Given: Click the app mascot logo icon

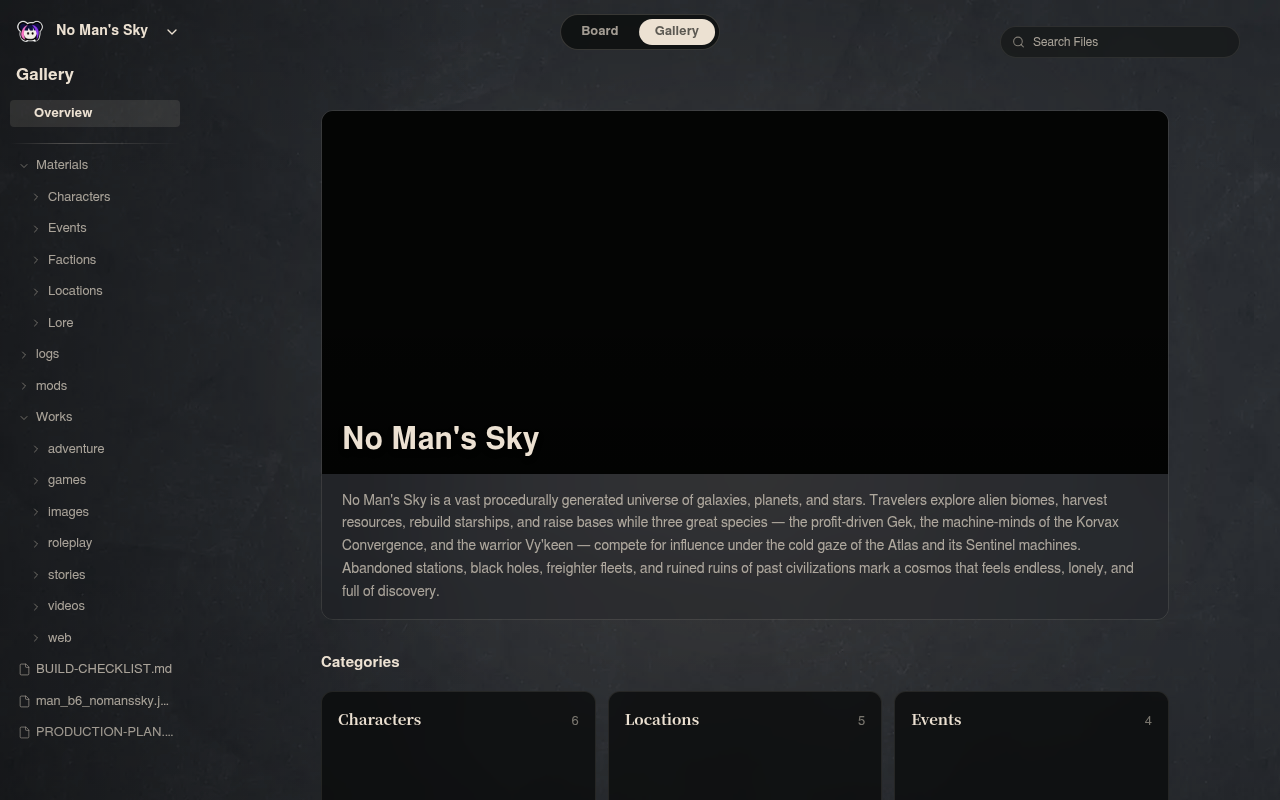Looking at the screenshot, I should [30, 31].
